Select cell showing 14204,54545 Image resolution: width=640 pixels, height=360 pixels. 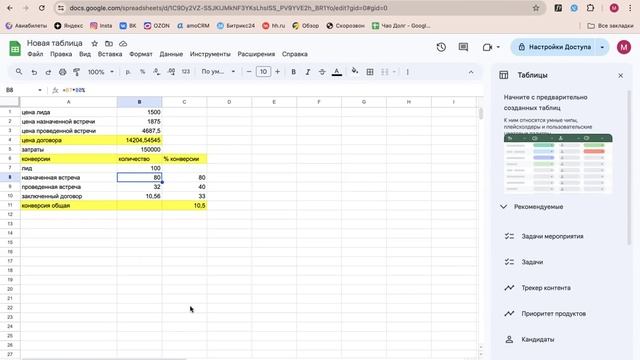(139, 140)
